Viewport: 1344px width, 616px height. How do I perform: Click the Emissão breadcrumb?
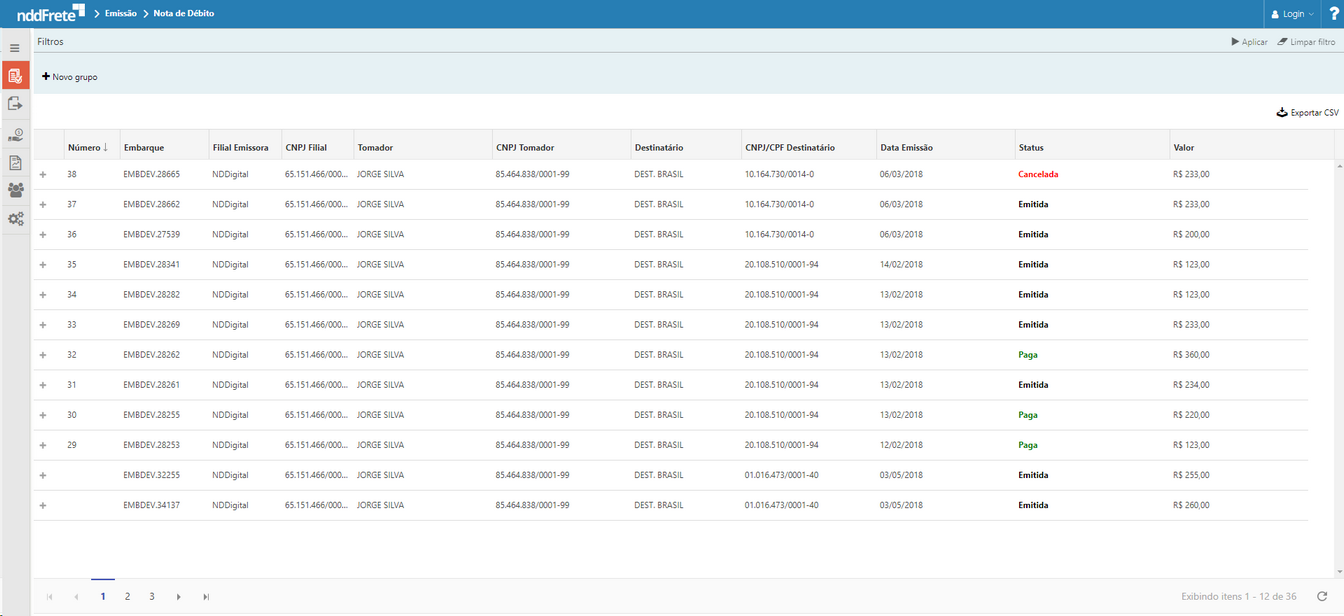pos(120,14)
